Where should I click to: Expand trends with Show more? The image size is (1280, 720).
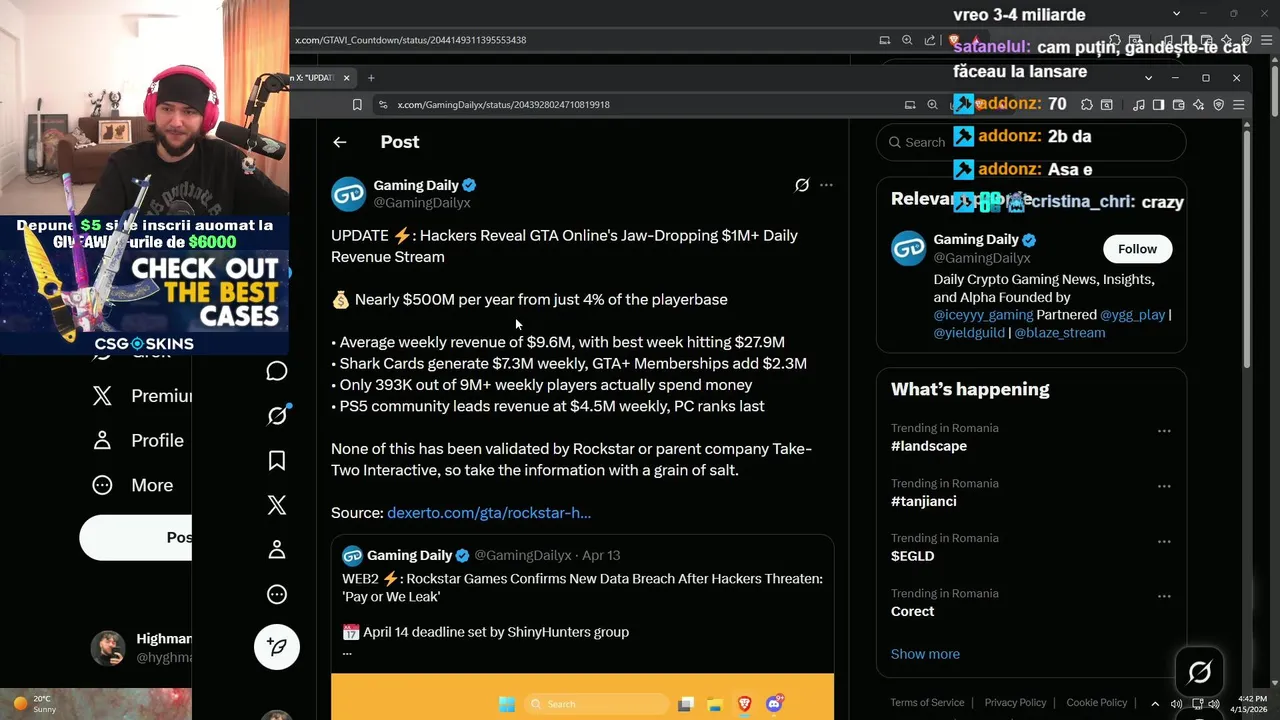[925, 654]
